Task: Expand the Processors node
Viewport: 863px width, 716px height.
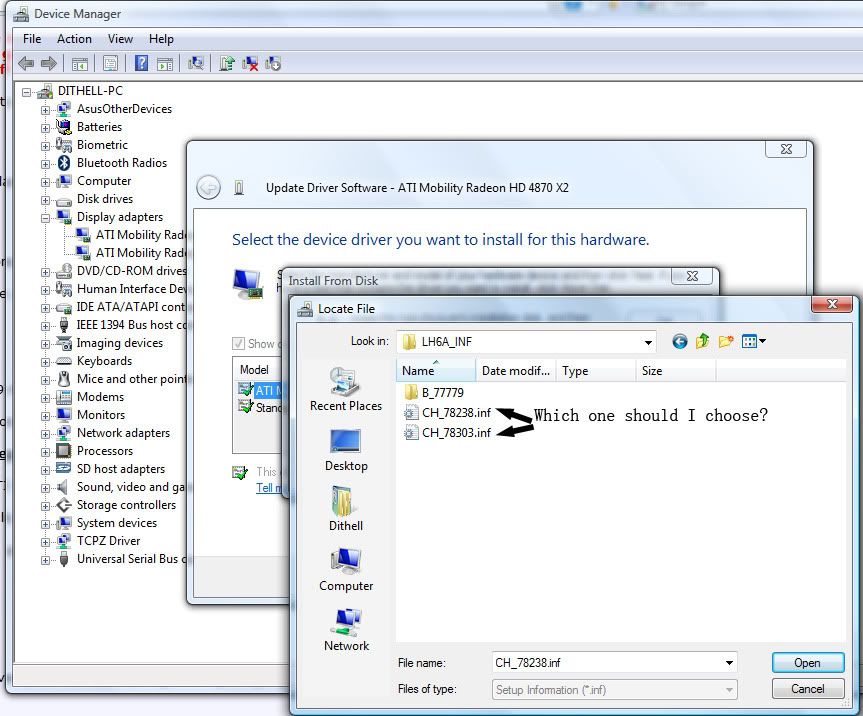Action: (45, 452)
